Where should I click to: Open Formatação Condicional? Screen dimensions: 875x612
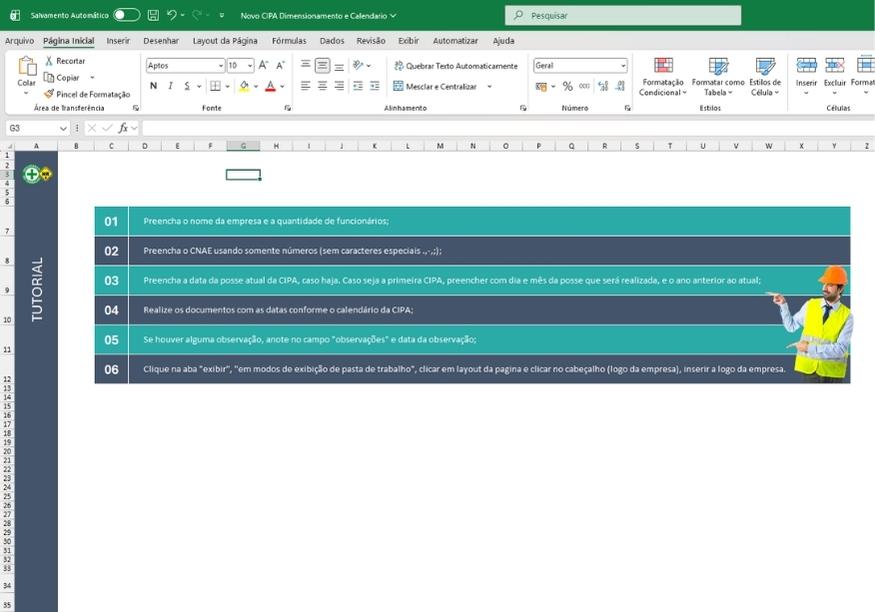[x=662, y=77]
